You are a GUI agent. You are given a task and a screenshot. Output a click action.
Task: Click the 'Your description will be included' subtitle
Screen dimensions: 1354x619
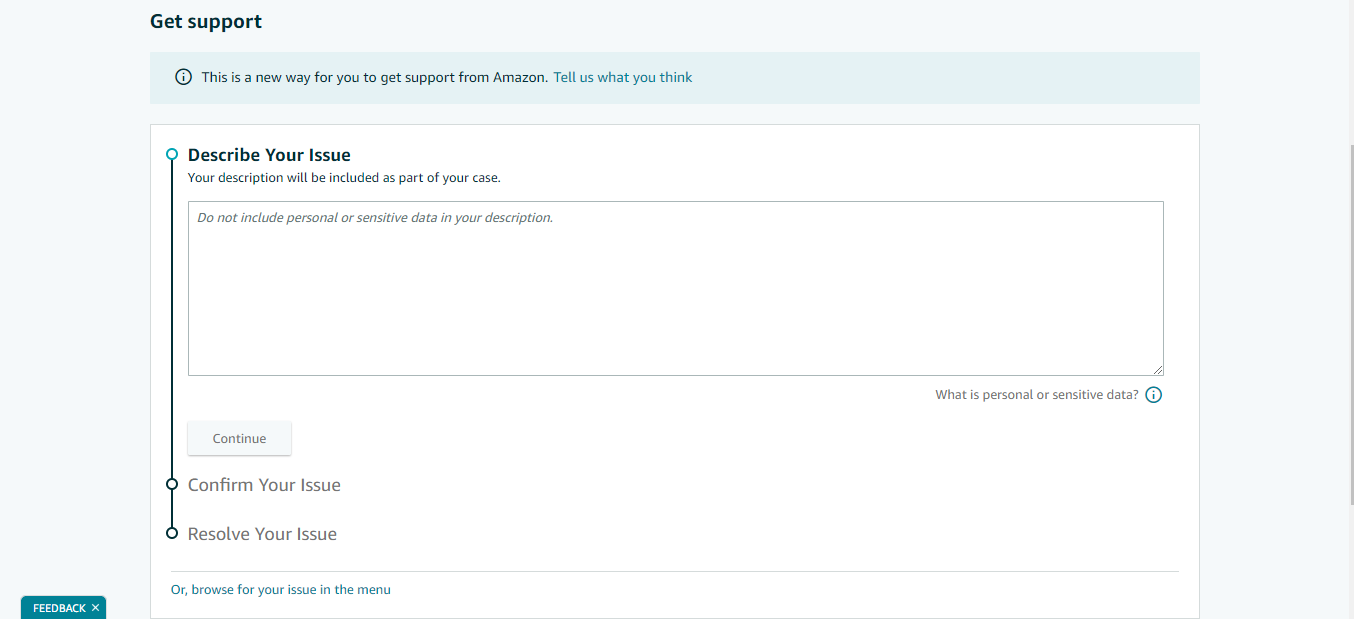coord(344,178)
